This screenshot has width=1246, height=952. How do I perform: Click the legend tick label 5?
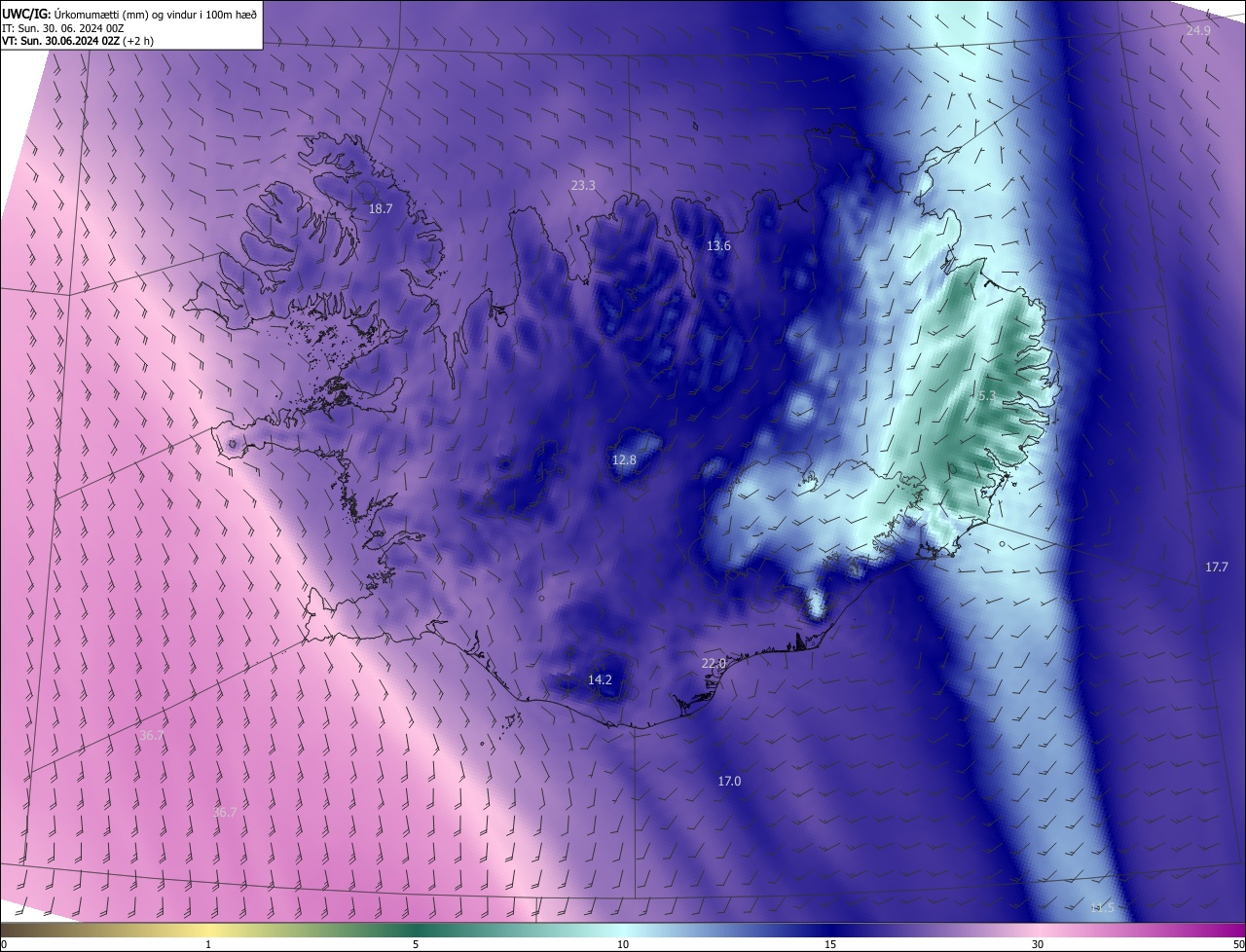click(x=416, y=944)
